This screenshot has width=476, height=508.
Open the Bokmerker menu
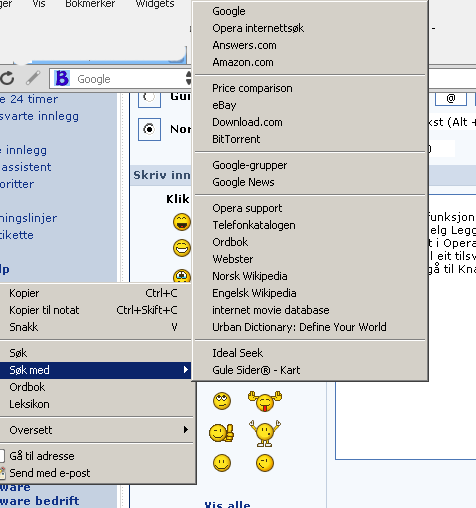click(x=90, y=4)
